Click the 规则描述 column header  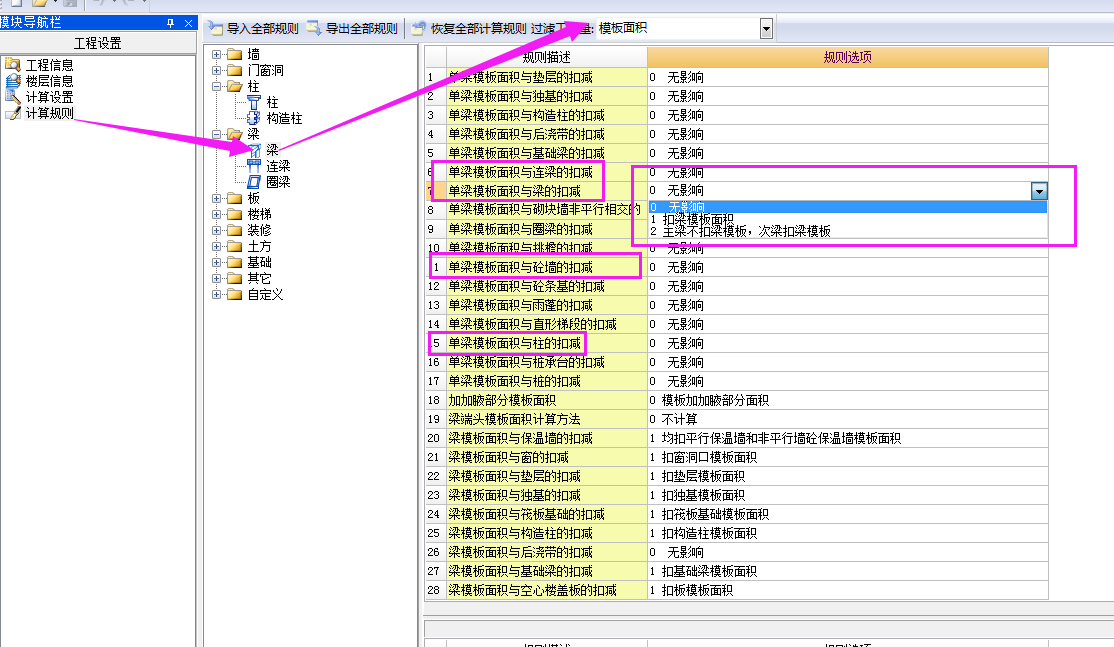point(546,57)
